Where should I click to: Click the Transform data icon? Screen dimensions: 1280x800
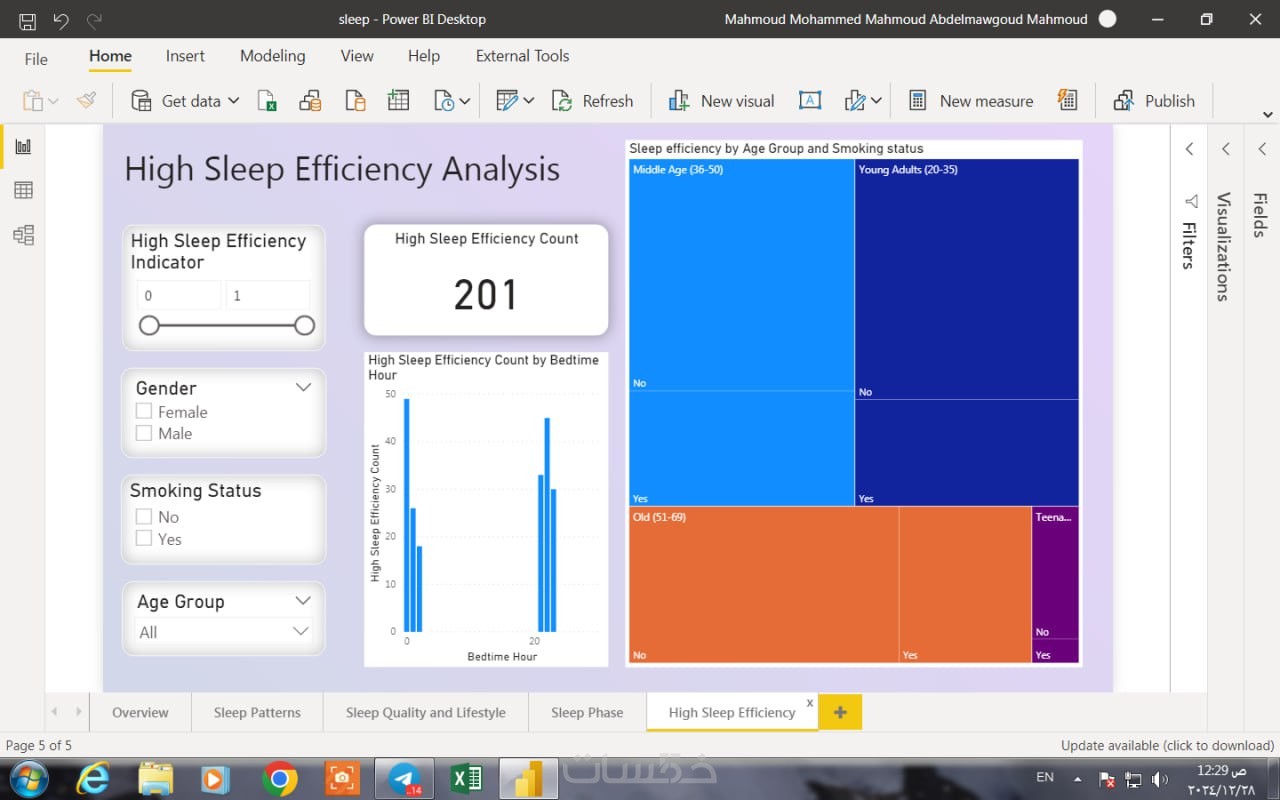point(507,100)
